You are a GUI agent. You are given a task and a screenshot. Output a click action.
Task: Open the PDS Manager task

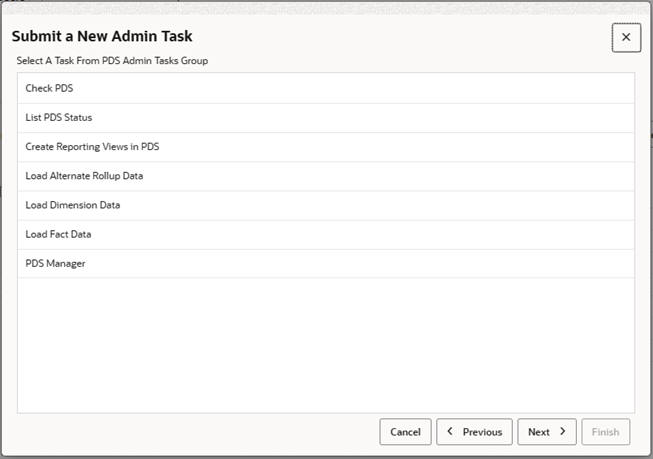(x=55, y=263)
